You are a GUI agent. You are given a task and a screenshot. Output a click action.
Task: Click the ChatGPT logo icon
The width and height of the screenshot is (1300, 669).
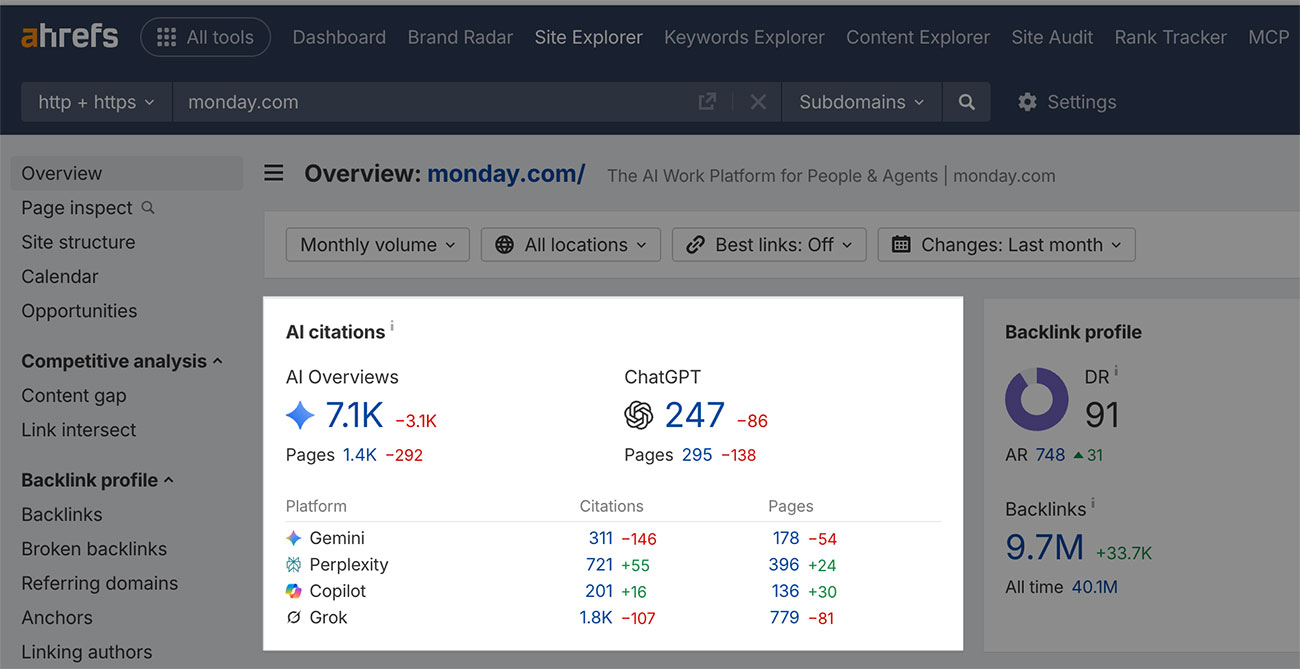coord(638,415)
